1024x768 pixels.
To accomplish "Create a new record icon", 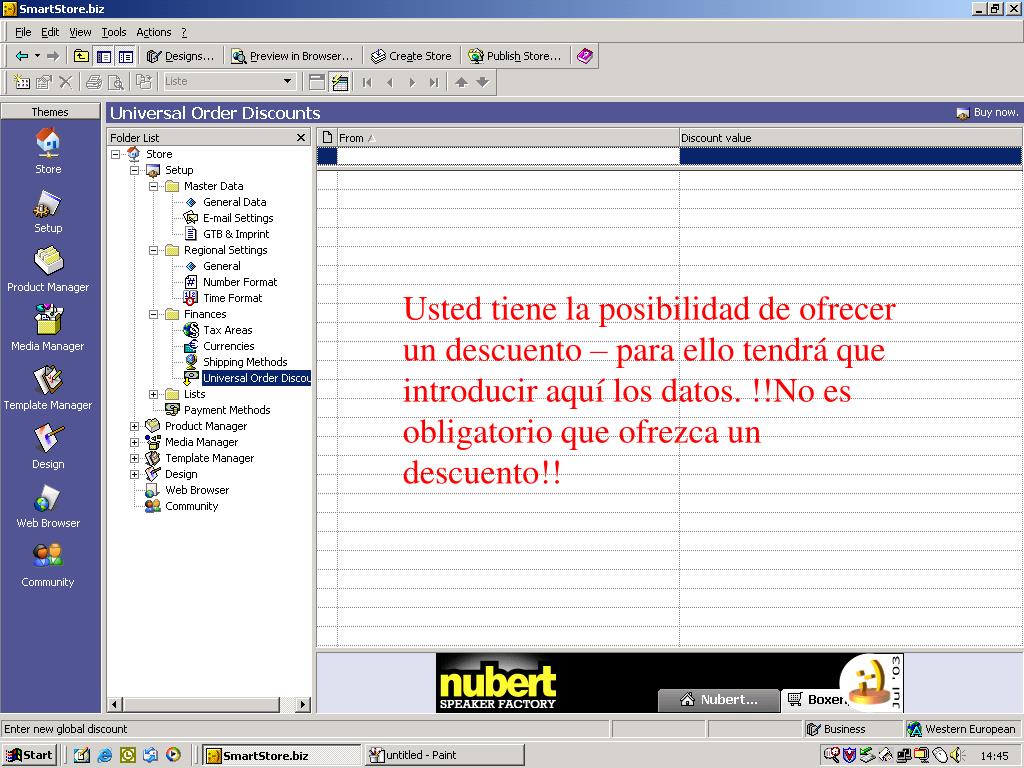I will click(22, 82).
